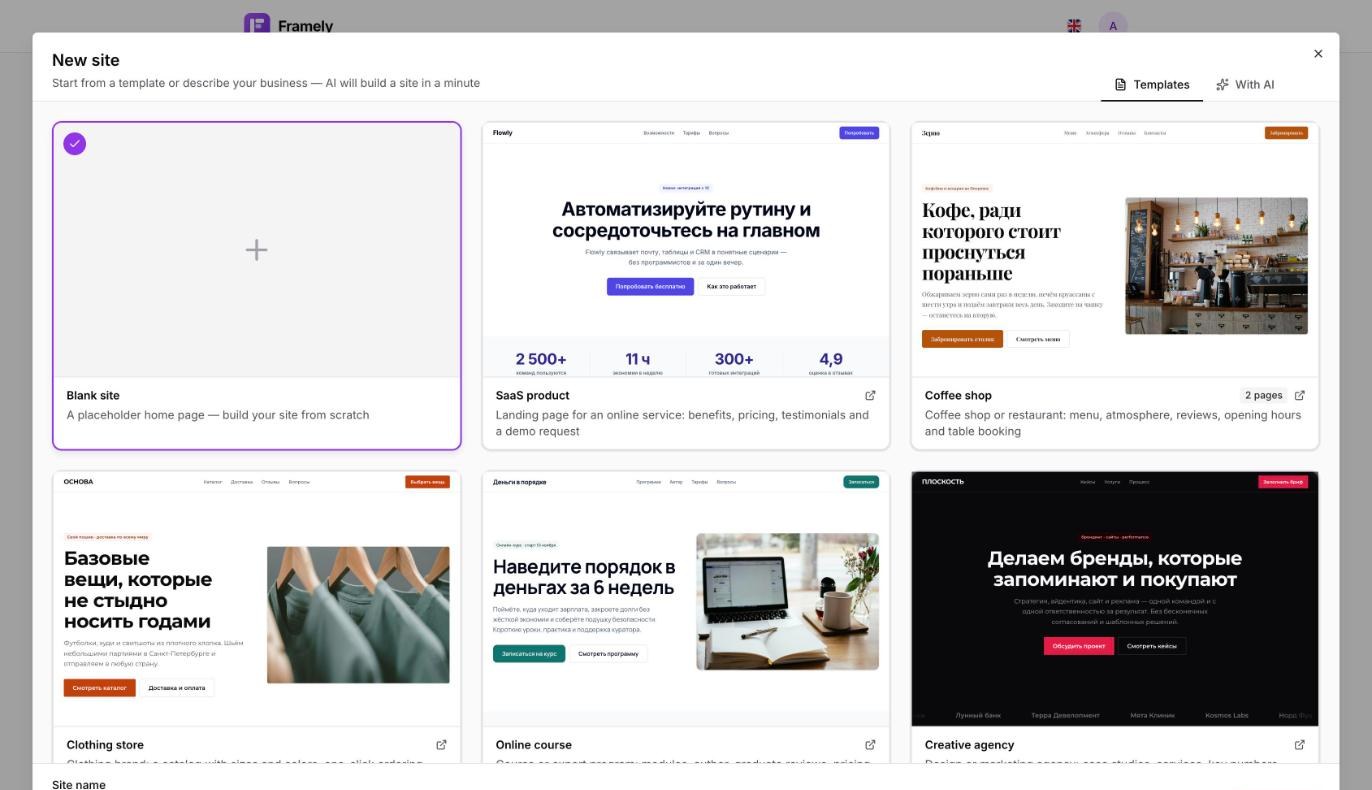Click the Blank site title text
The image size is (1372, 790).
pos(93,395)
